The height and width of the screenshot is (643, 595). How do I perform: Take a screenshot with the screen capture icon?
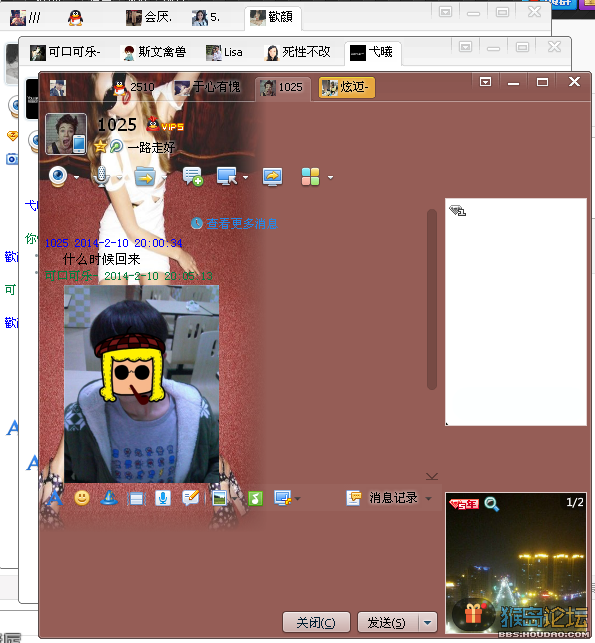(283, 498)
